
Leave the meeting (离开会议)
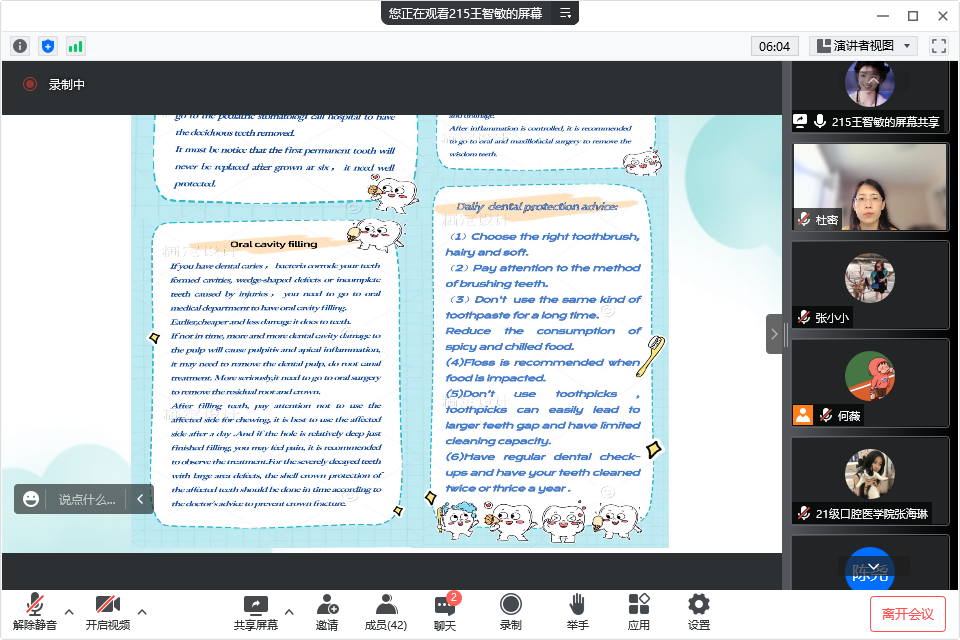click(907, 613)
